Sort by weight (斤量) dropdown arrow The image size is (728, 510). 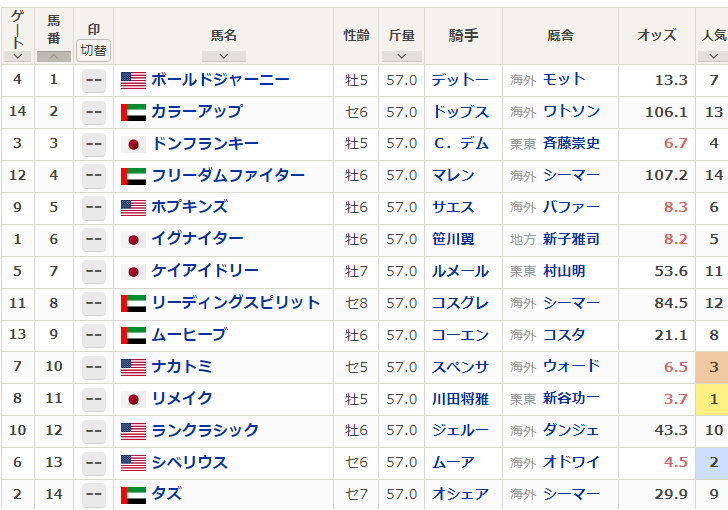coord(401,57)
